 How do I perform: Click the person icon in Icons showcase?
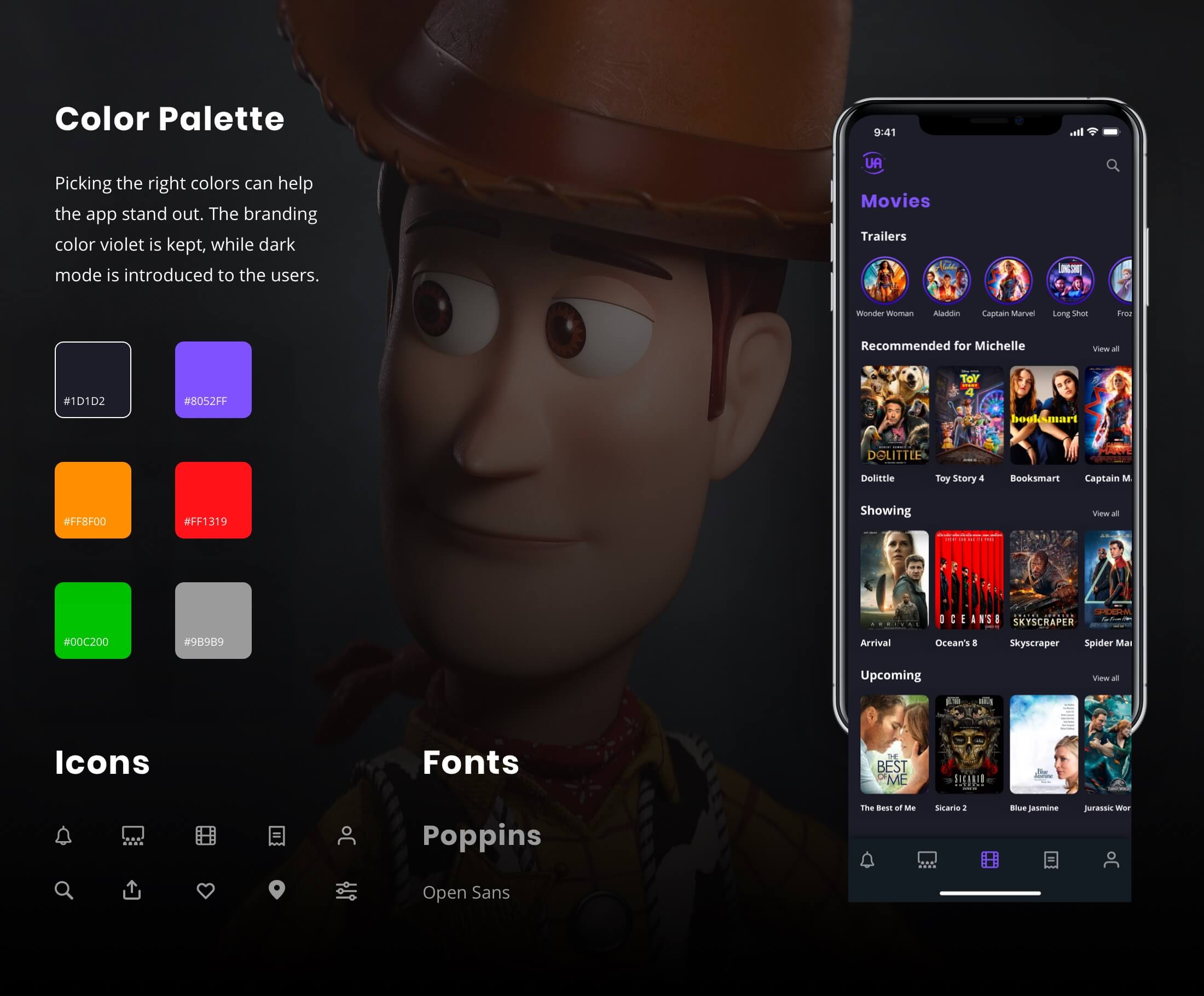click(x=346, y=836)
